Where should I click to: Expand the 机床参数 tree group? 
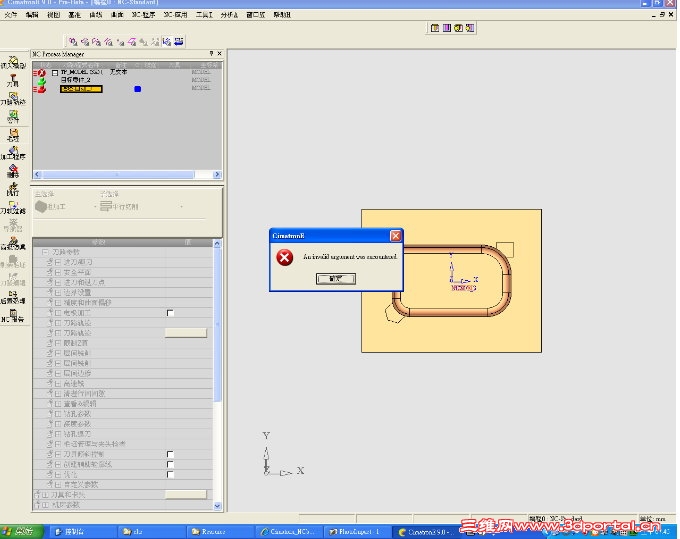45,505
